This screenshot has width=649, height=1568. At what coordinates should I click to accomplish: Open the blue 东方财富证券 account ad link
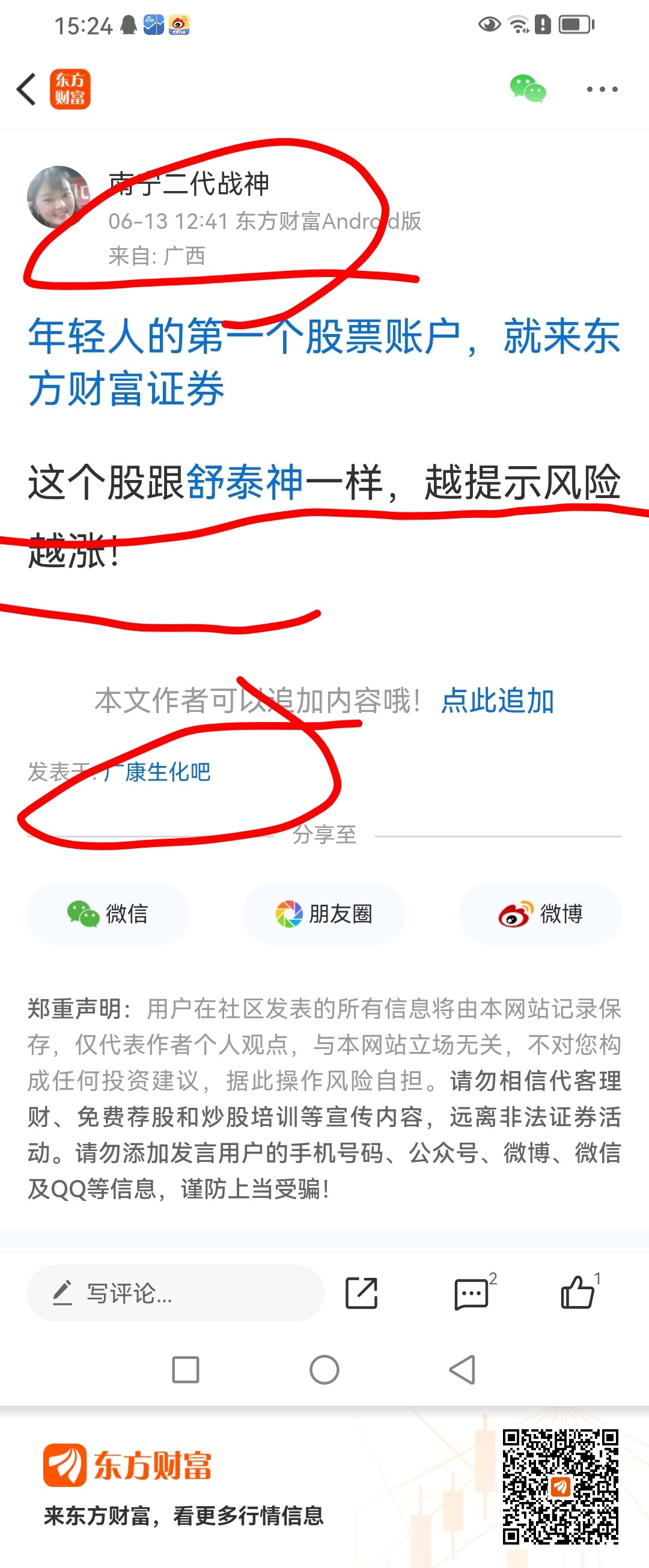pyautogui.click(x=324, y=362)
